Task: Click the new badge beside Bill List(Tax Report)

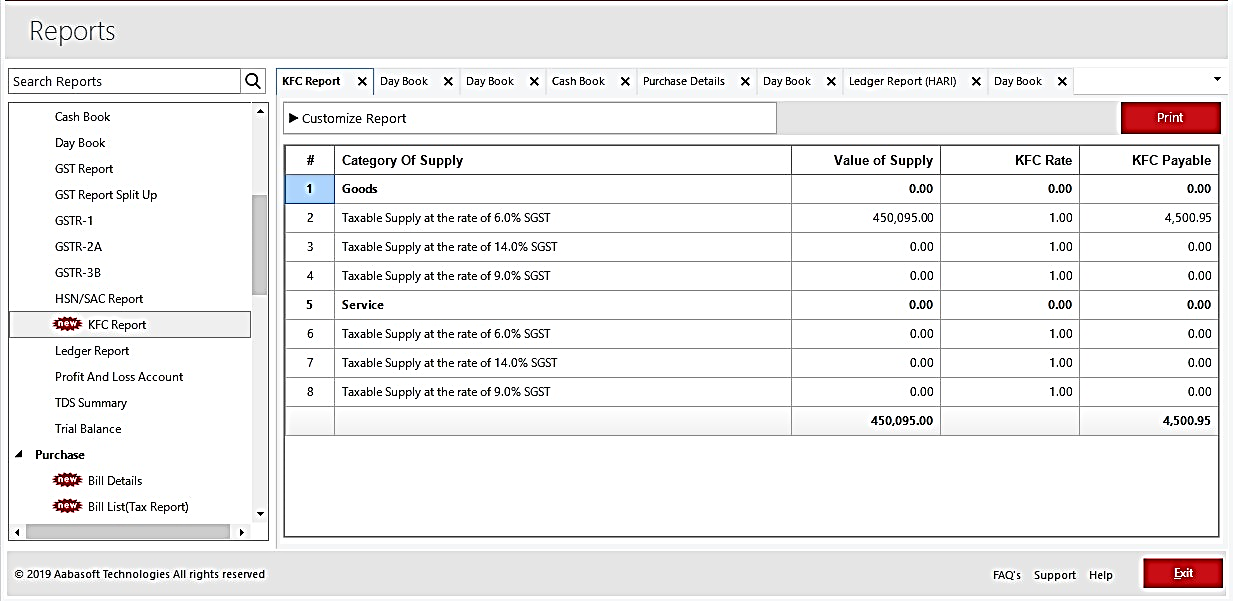Action: (67, 506)
